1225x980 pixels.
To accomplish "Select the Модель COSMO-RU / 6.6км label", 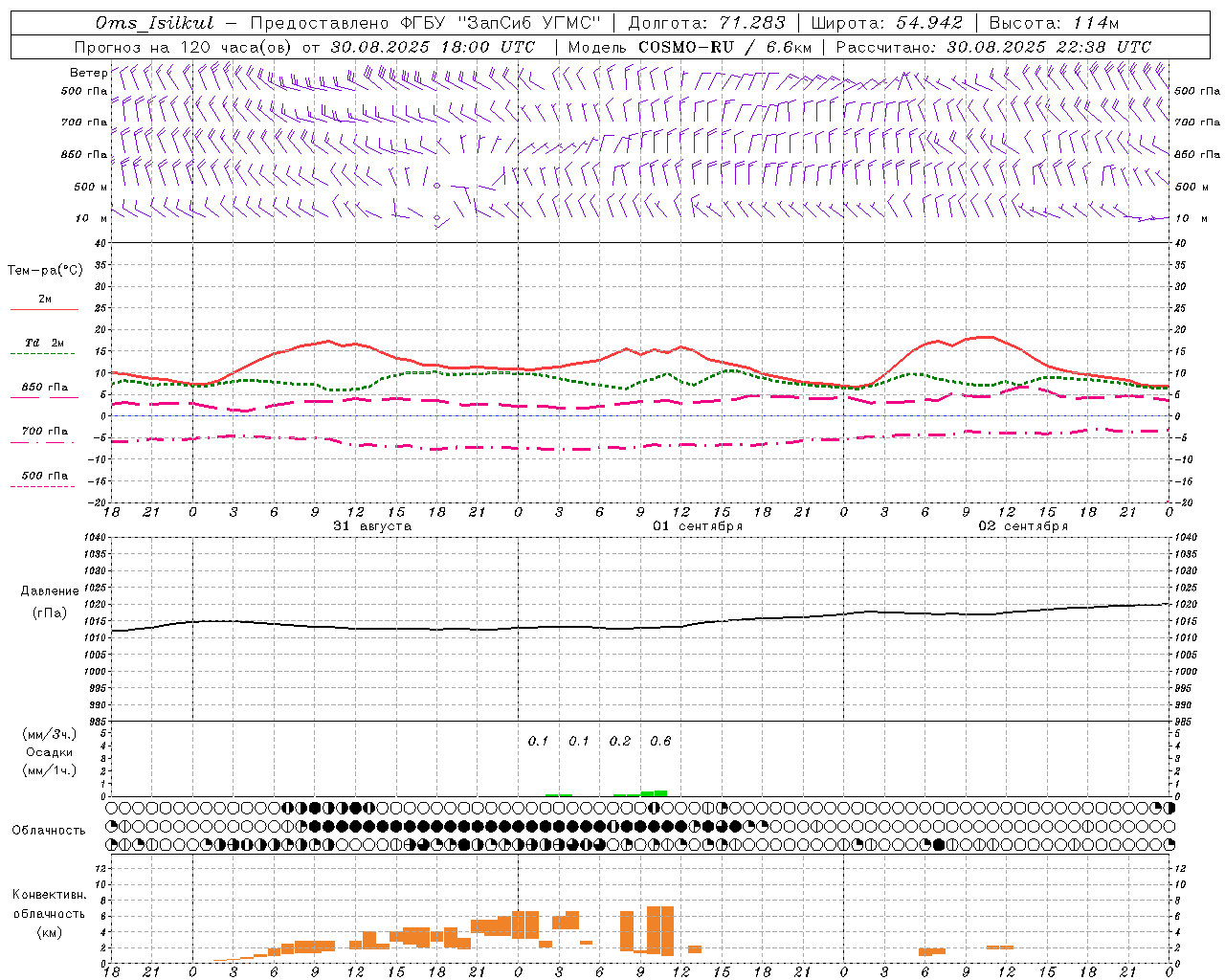I will [689, 47].
